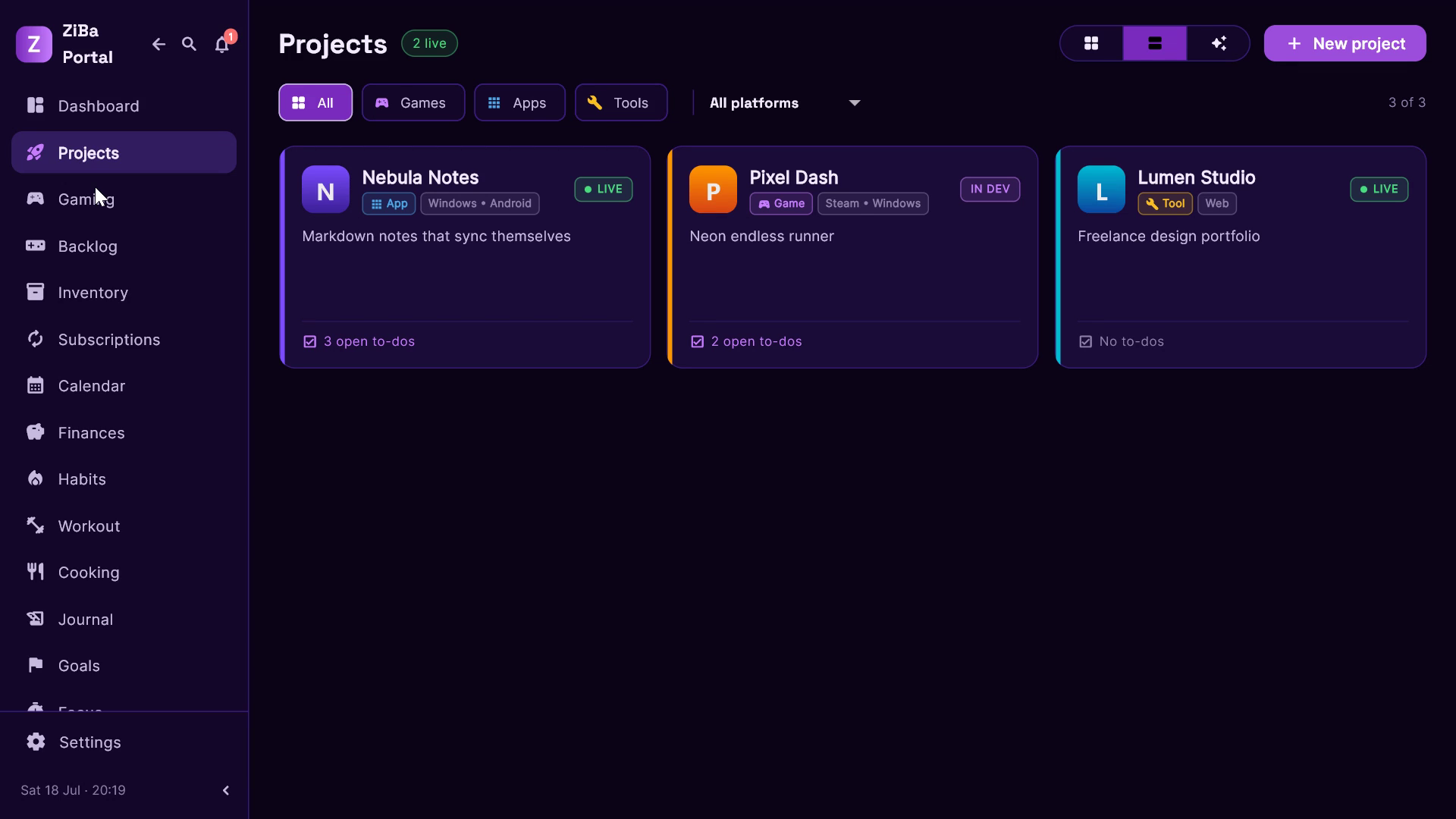Click the LIVE status on Nebula Notes

pos(604,189)
